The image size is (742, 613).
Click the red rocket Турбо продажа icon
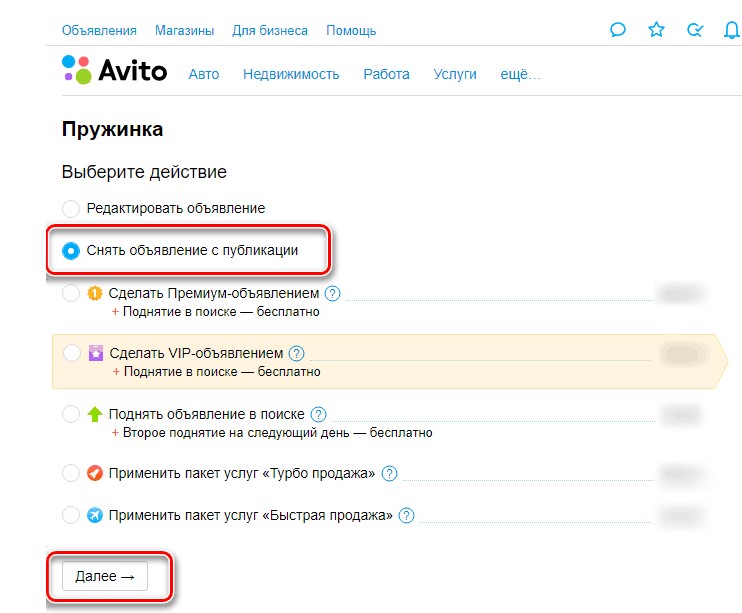[95, 473]
